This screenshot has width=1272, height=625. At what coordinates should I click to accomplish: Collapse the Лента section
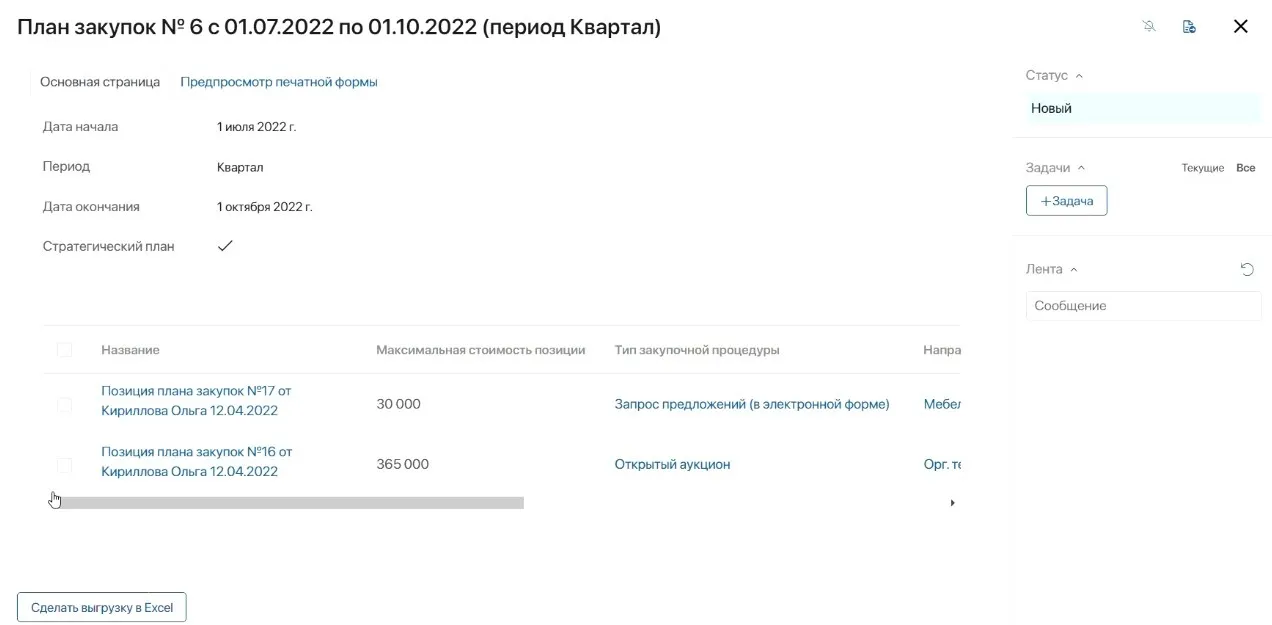(1075, 269)
